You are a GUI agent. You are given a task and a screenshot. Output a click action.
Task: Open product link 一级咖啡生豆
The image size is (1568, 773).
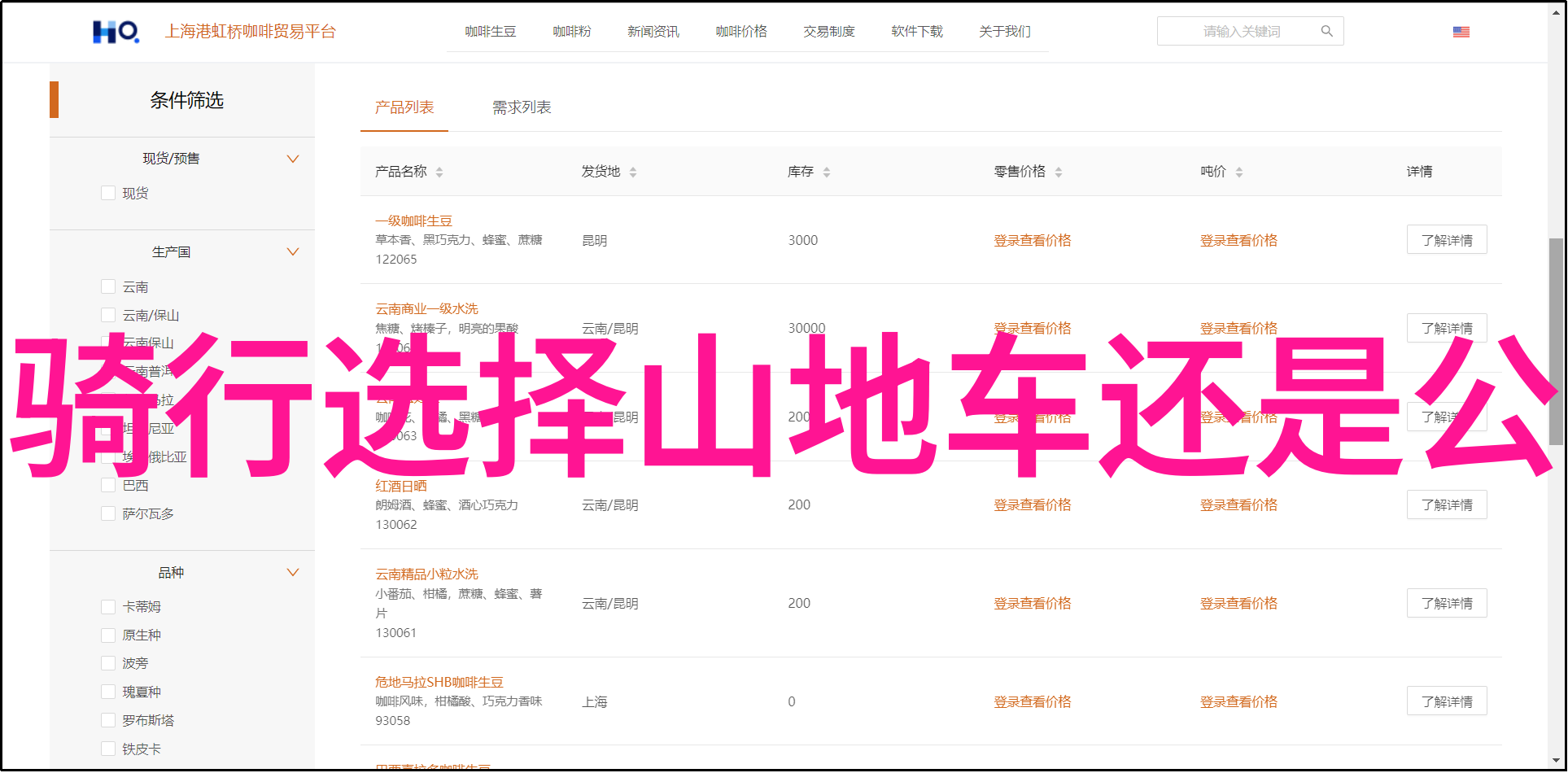click(x=413, y=221)
